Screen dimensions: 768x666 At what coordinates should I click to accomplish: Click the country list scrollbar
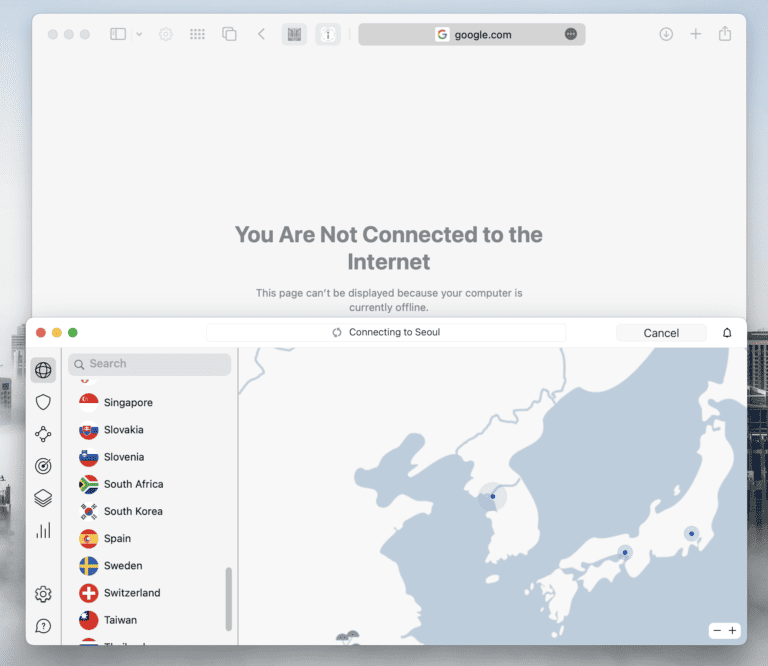[x=229, y=598]
